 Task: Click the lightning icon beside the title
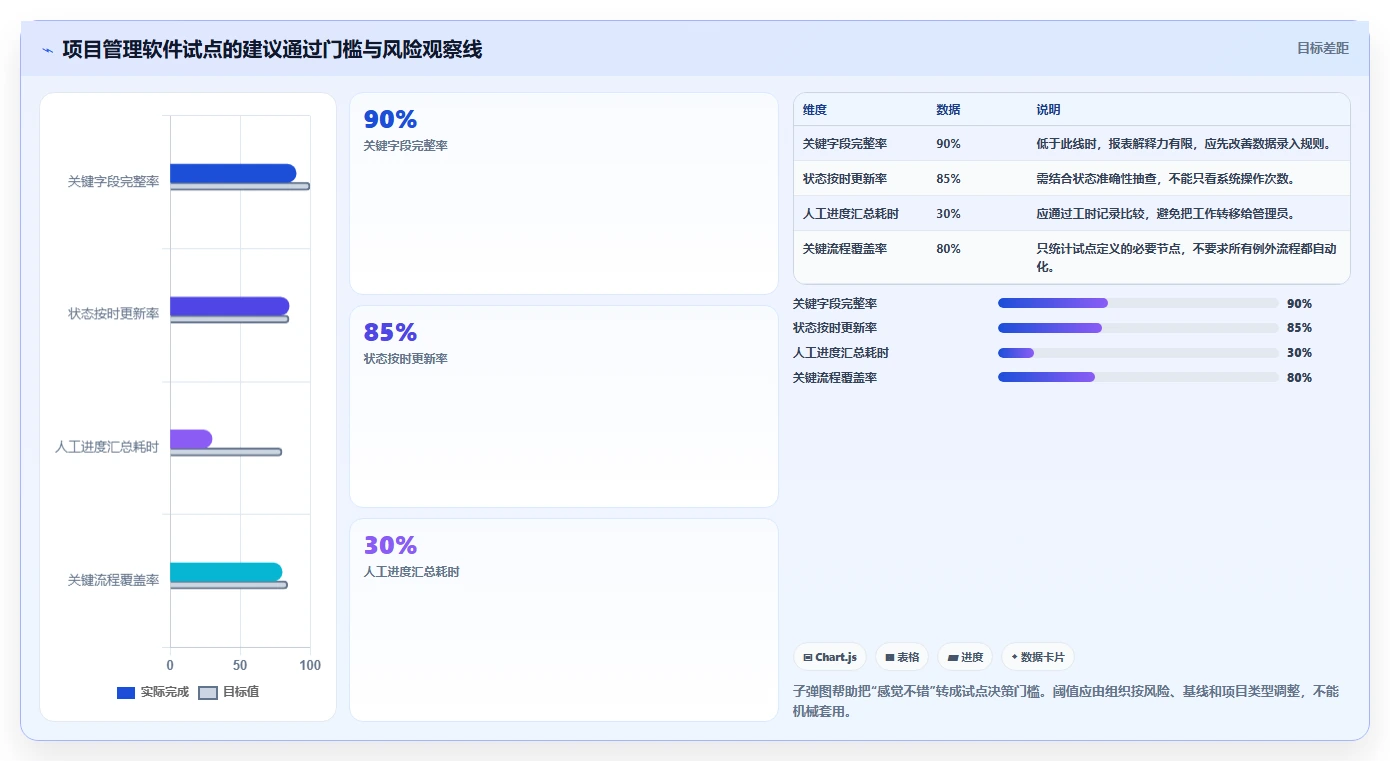click(x=47, y=50)
